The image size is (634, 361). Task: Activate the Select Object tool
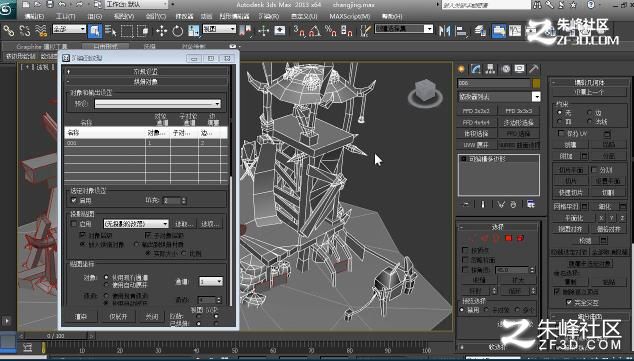pos(95,31)
